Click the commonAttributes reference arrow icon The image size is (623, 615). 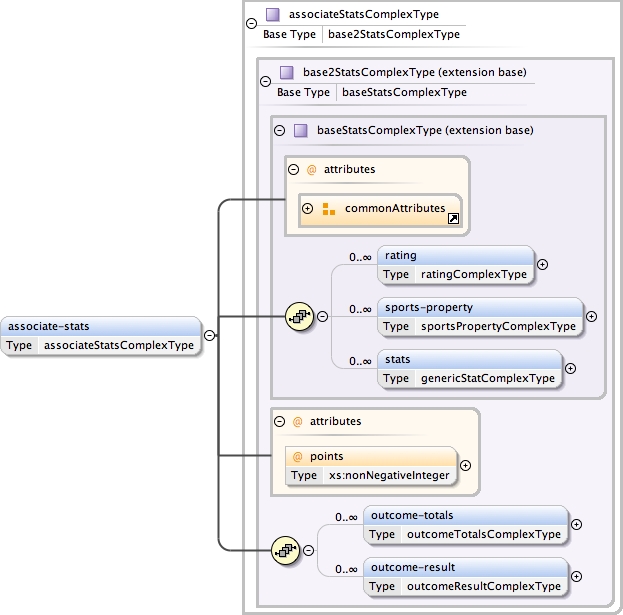click(x=453, y=218)
